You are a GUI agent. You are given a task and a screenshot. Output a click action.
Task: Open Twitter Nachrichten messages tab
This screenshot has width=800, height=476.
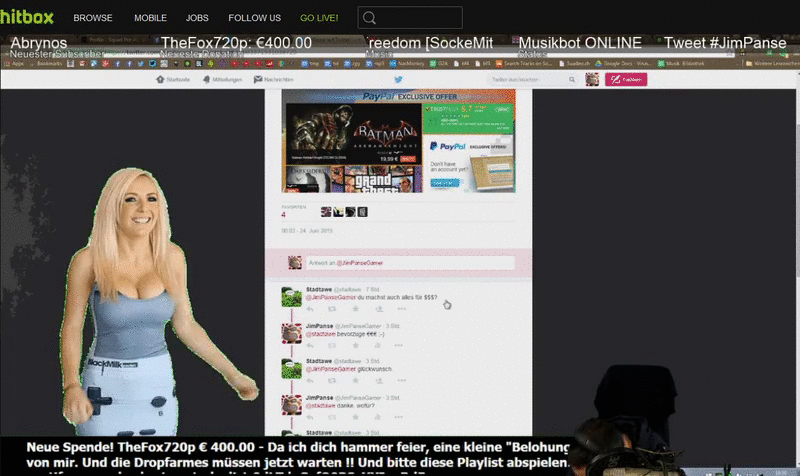tap(273, 80)
